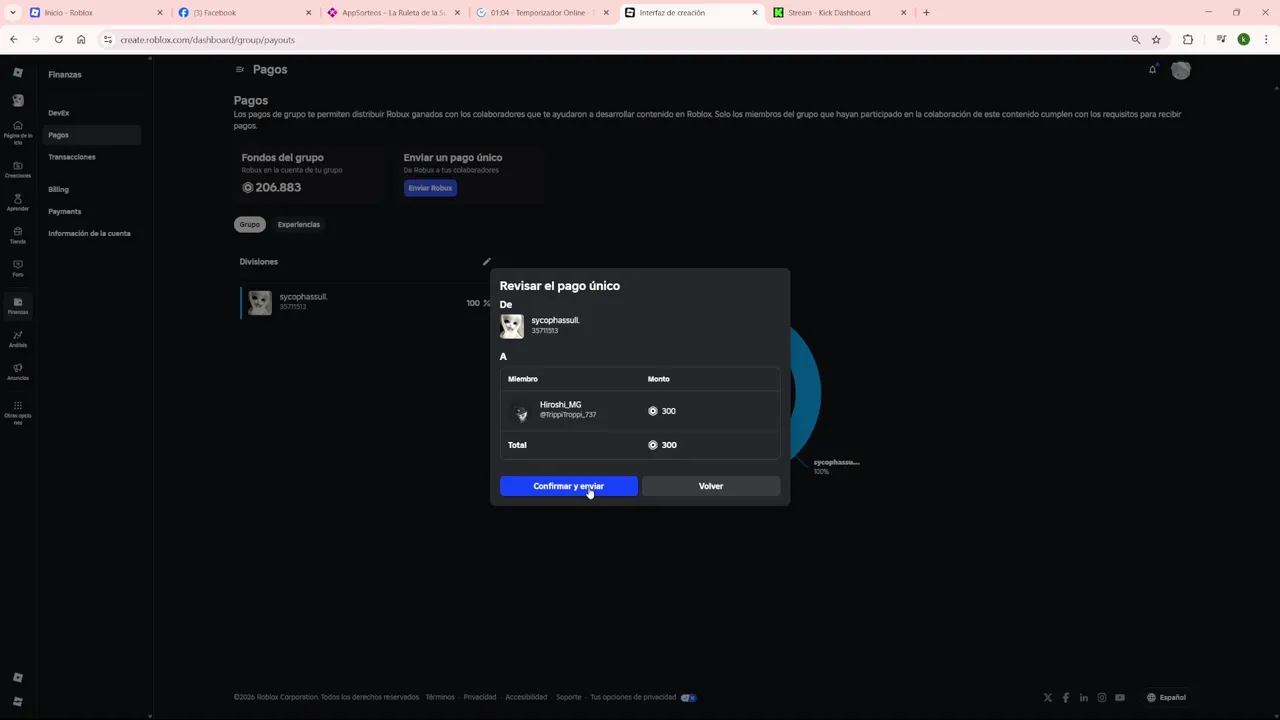
Task: Click the zoom magnifier icon in address bar
Action: point(1135,39)
